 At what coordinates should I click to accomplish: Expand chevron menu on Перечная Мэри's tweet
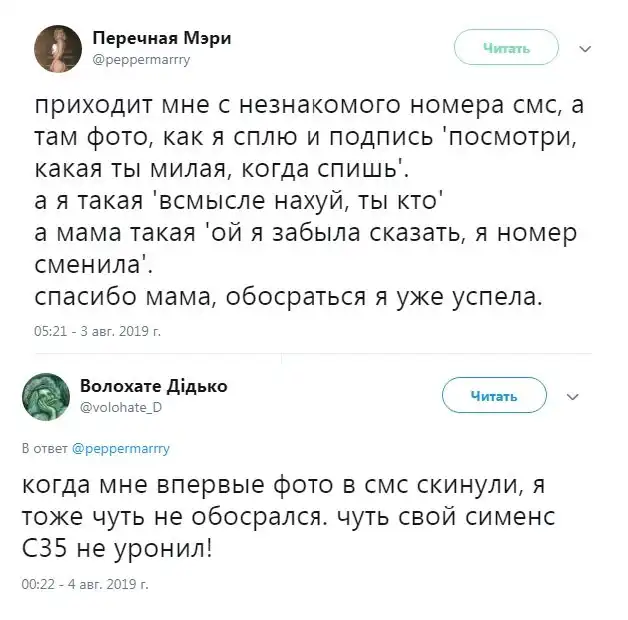click(586, 48)
